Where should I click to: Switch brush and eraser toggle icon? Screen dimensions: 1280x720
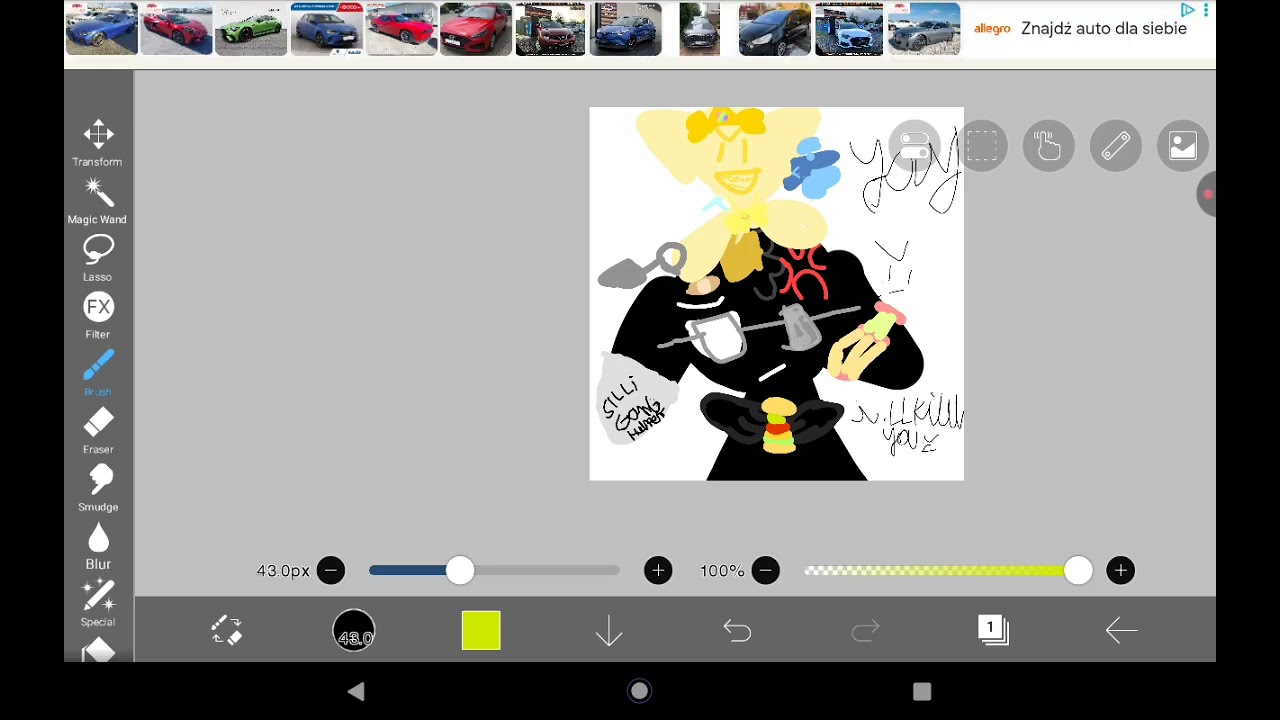226,630
